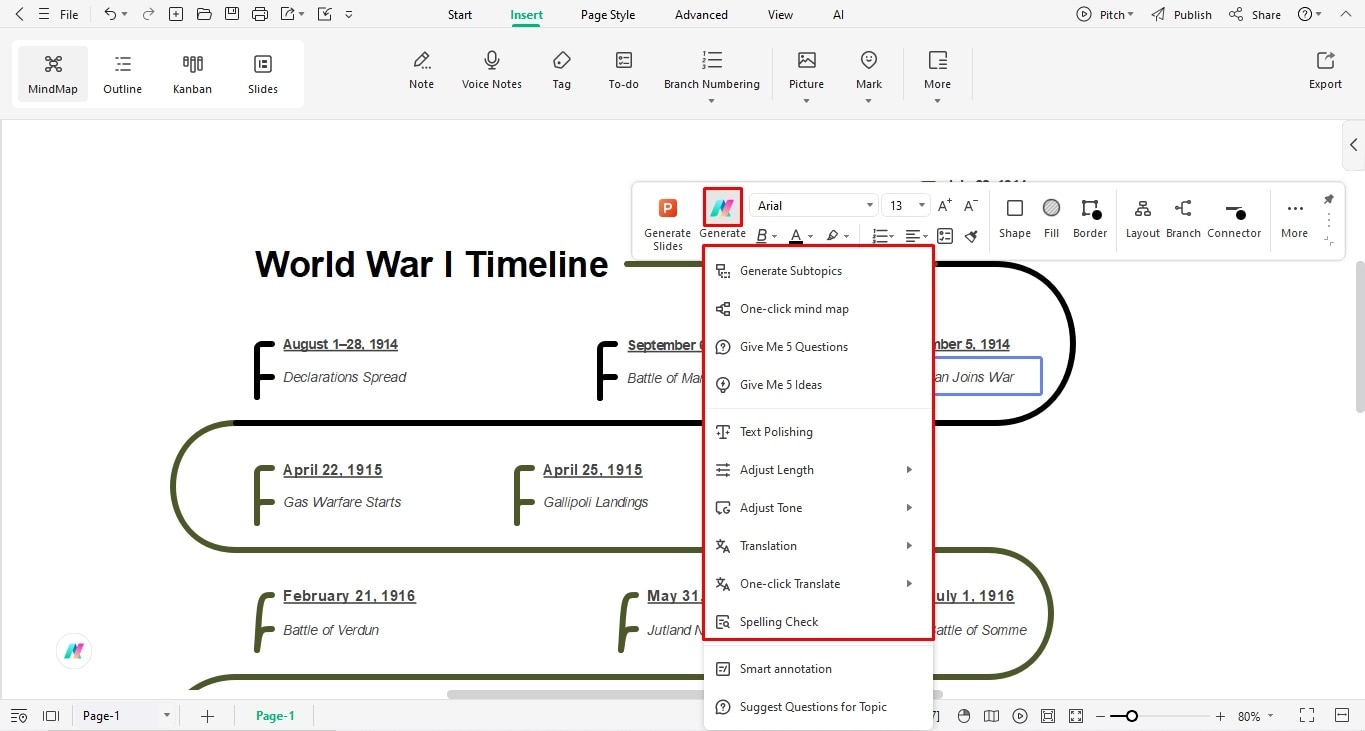Viewport: 1365px width, 731px height.
Task: Select Give Me 5 Ideas
Action: coord(818,385)
